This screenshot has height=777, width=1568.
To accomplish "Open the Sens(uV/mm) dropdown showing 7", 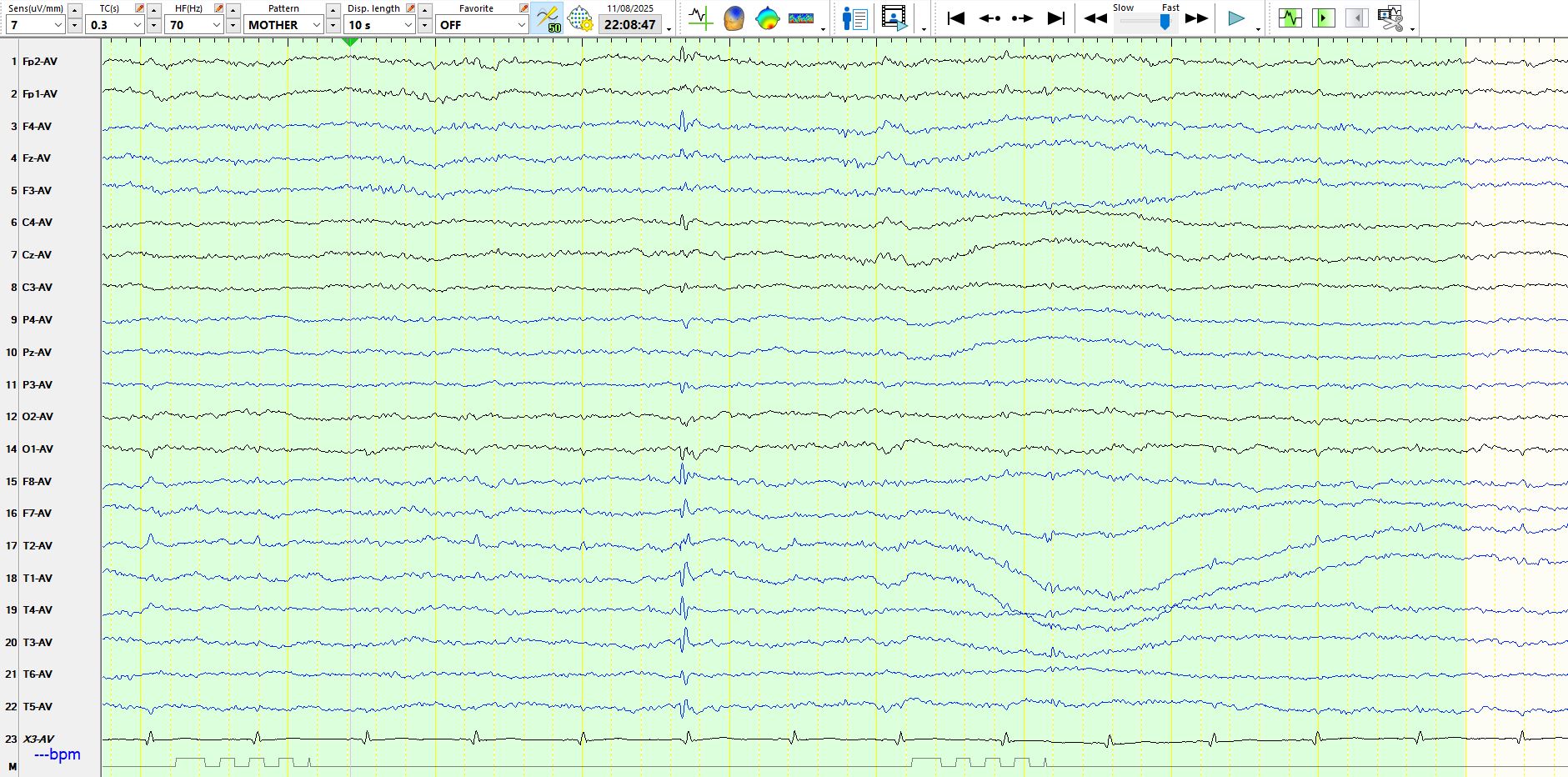I will pyautogui.click(x=35, y=25).
